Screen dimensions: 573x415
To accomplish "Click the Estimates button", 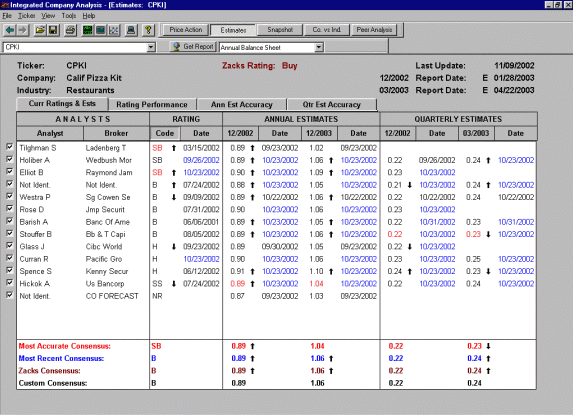I will 233,30.
